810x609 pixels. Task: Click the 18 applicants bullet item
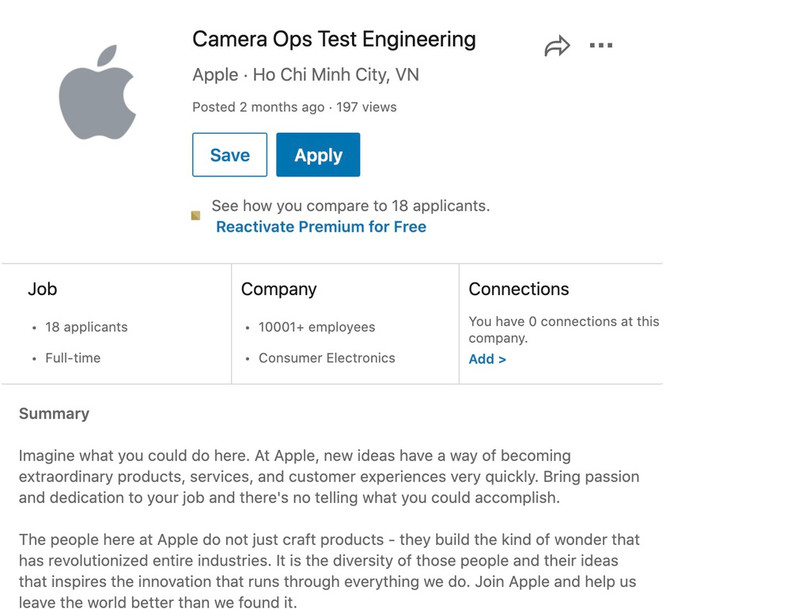pyautogui.click(x=86, y=327)
